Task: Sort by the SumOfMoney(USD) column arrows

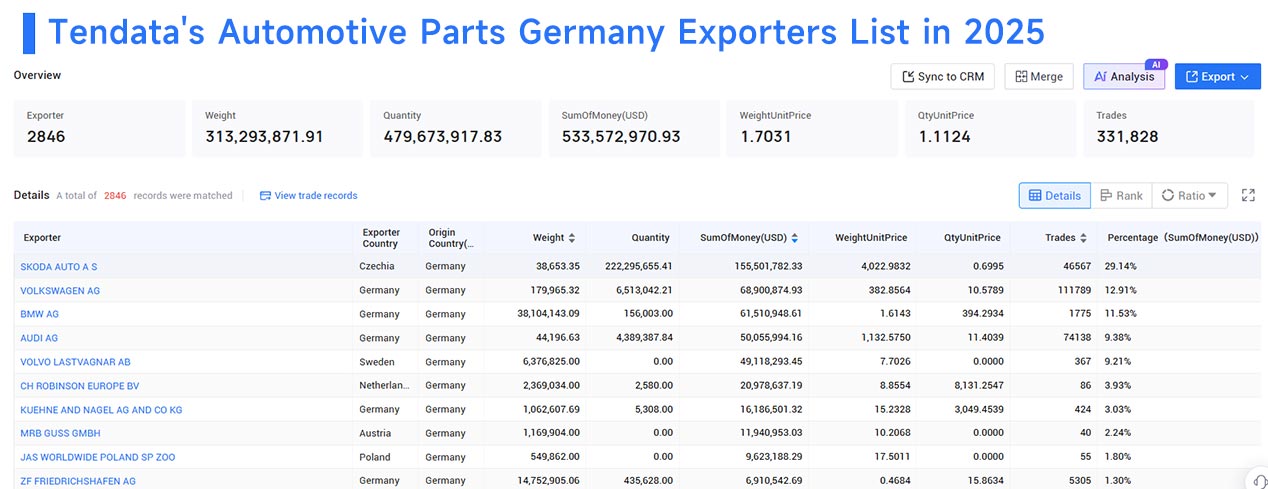Action: pyautogui.click(x=795, y=238)
